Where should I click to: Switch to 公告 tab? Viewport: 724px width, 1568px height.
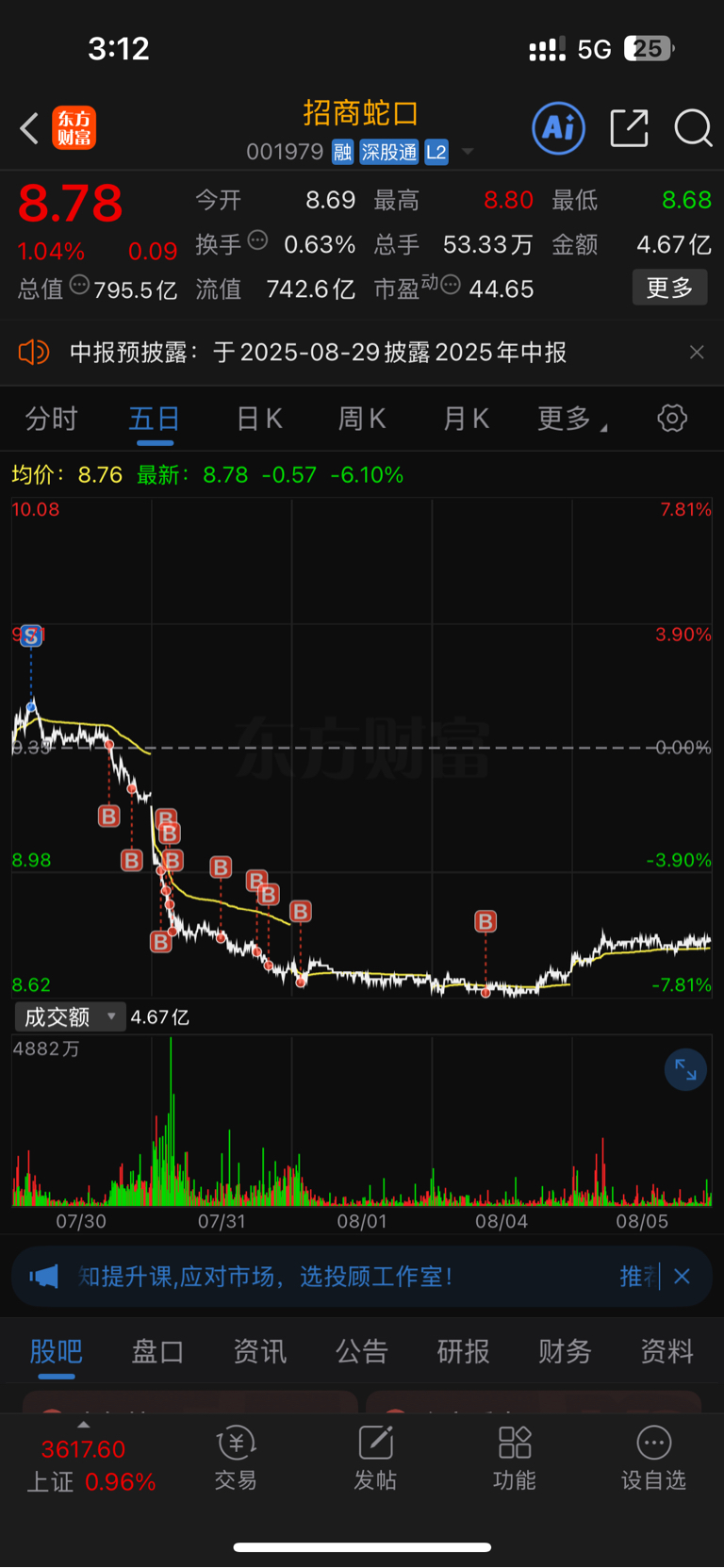click(x=362, y=1351)
